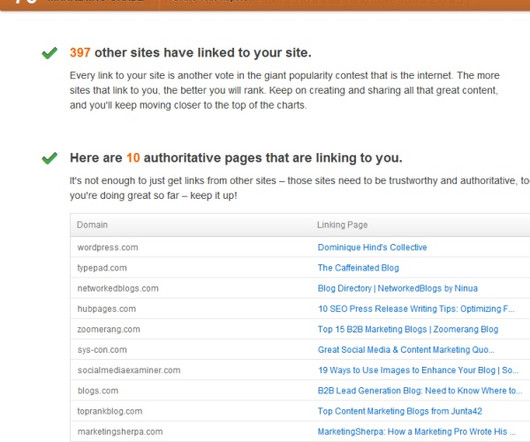530x442 pixels.
Task: Select the wordpress.com domain cell
Action: [x=108, y=247]
